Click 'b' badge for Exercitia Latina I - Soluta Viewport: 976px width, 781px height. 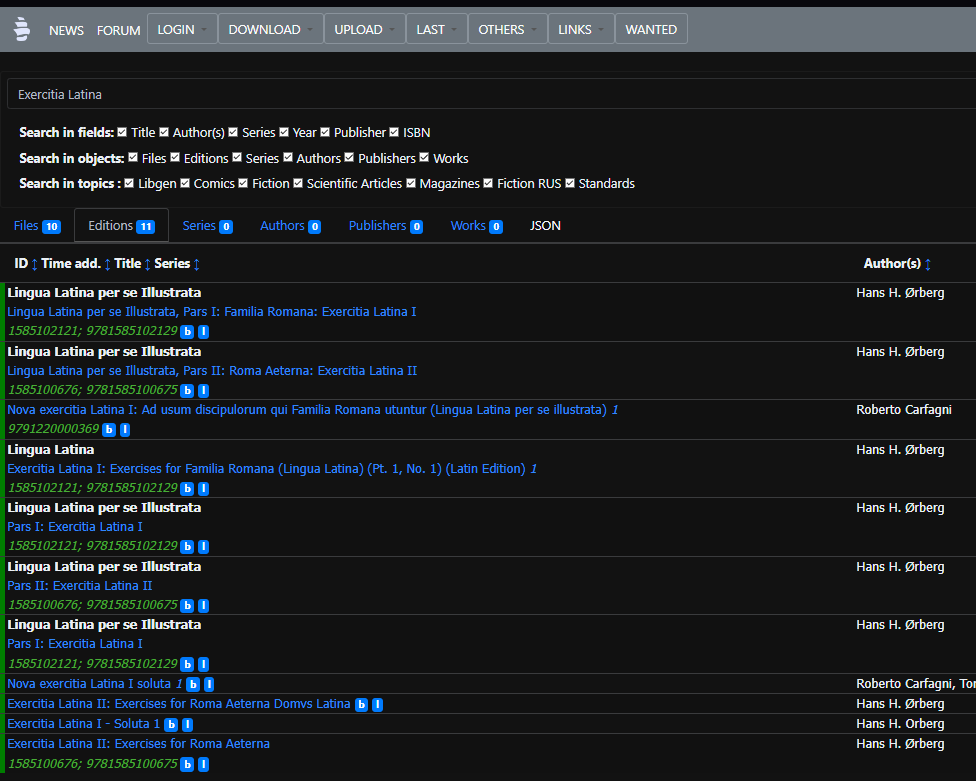tap(171, 724)
